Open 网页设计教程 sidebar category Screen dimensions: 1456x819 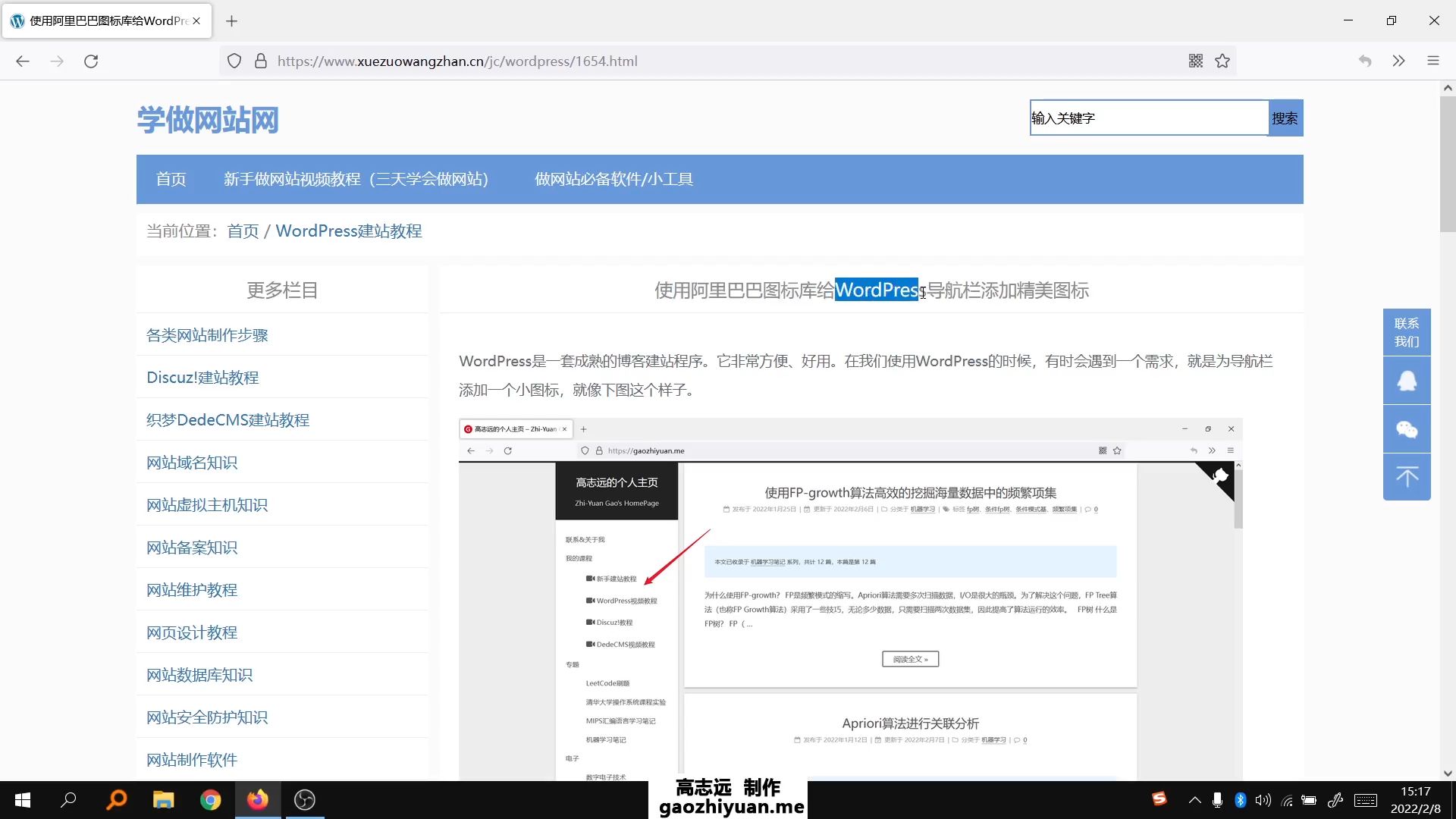[x=192, y=632]
